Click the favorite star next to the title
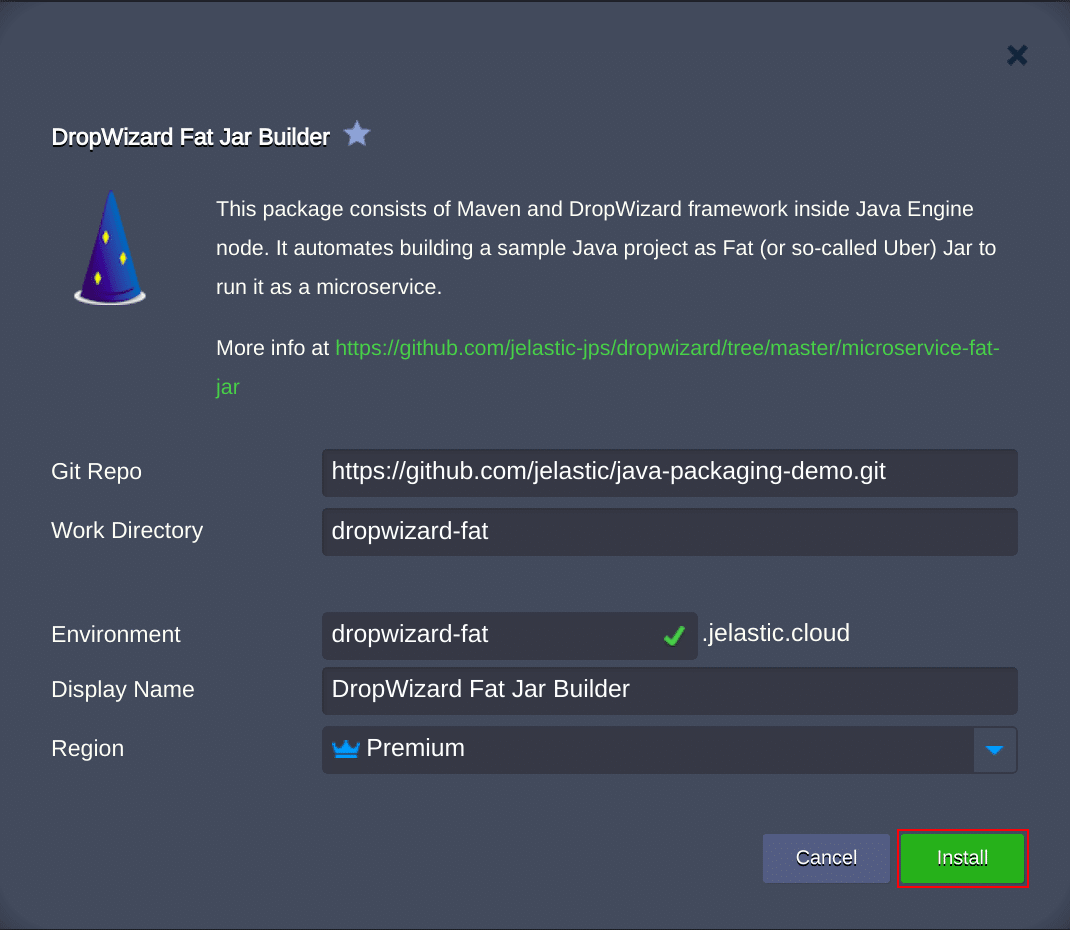 coord(357,134)
